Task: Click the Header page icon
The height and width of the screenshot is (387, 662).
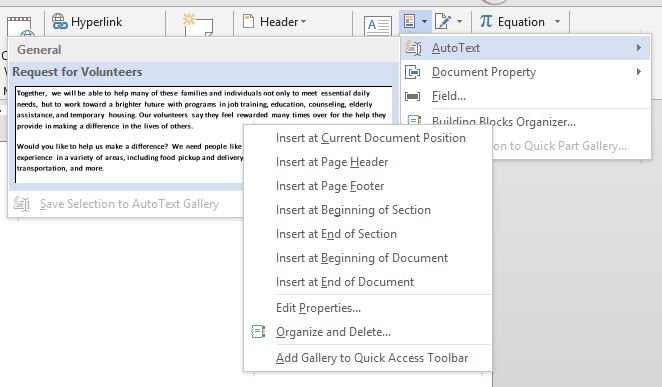Action: click(249, 21)
